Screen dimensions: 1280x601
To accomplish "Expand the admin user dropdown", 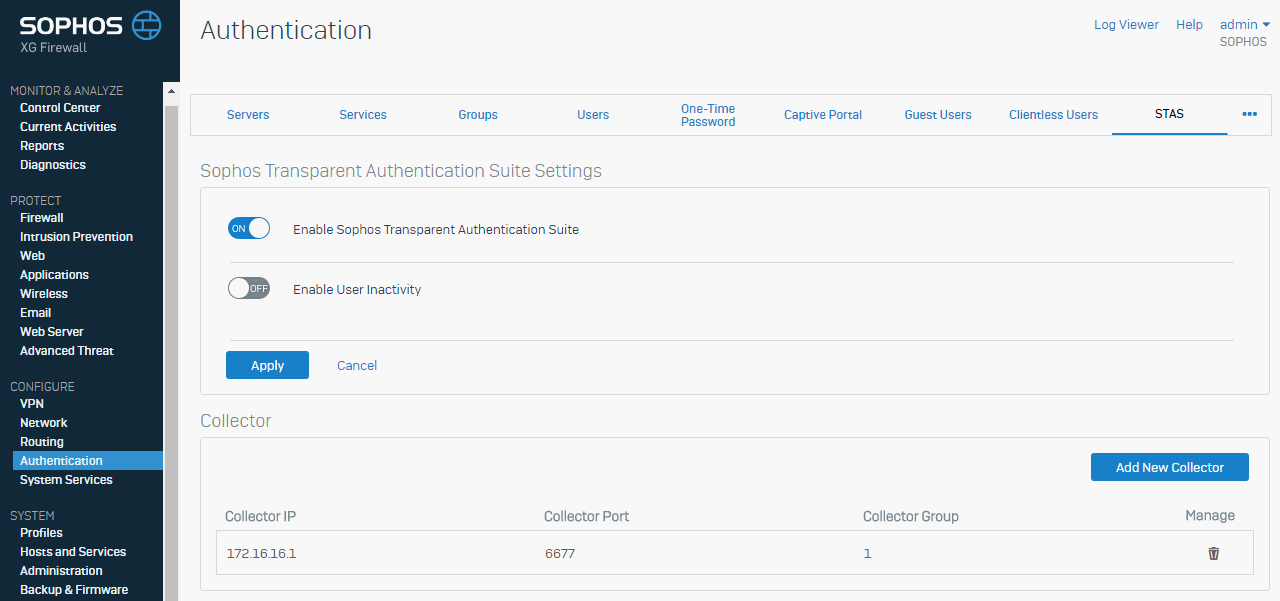I will click(1244, 25).
